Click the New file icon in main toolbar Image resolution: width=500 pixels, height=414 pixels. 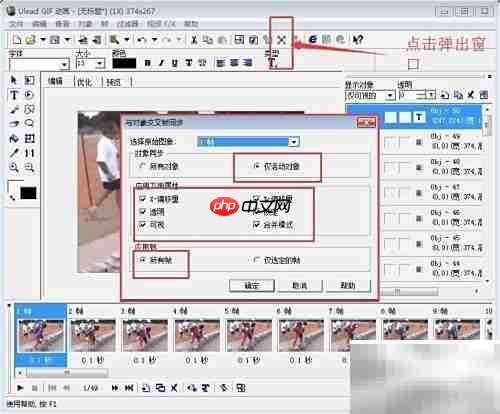click(17, 40)
